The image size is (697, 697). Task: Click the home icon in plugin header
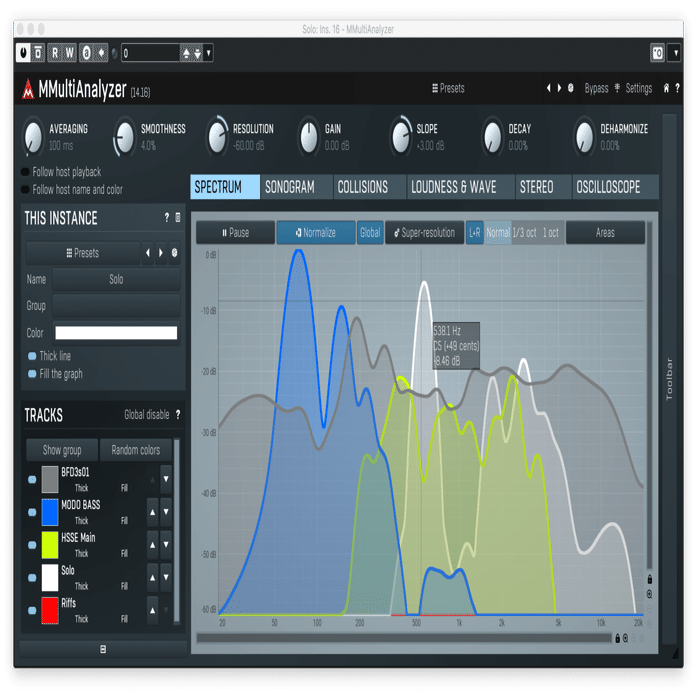tap(666, 88)
